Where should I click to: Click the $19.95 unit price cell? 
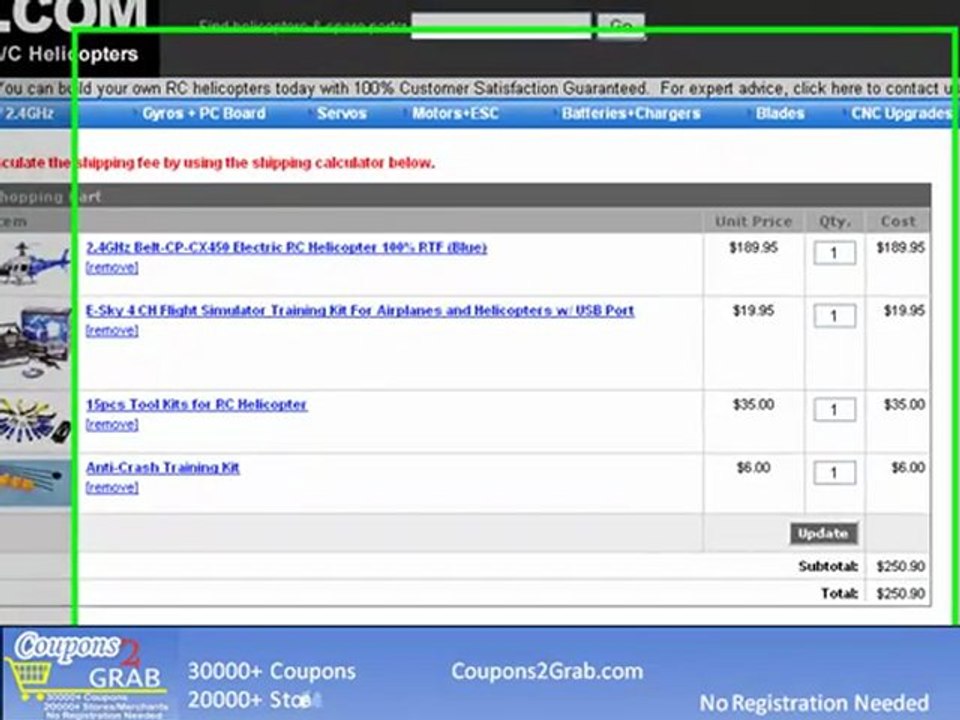click(x=754, y=310)
